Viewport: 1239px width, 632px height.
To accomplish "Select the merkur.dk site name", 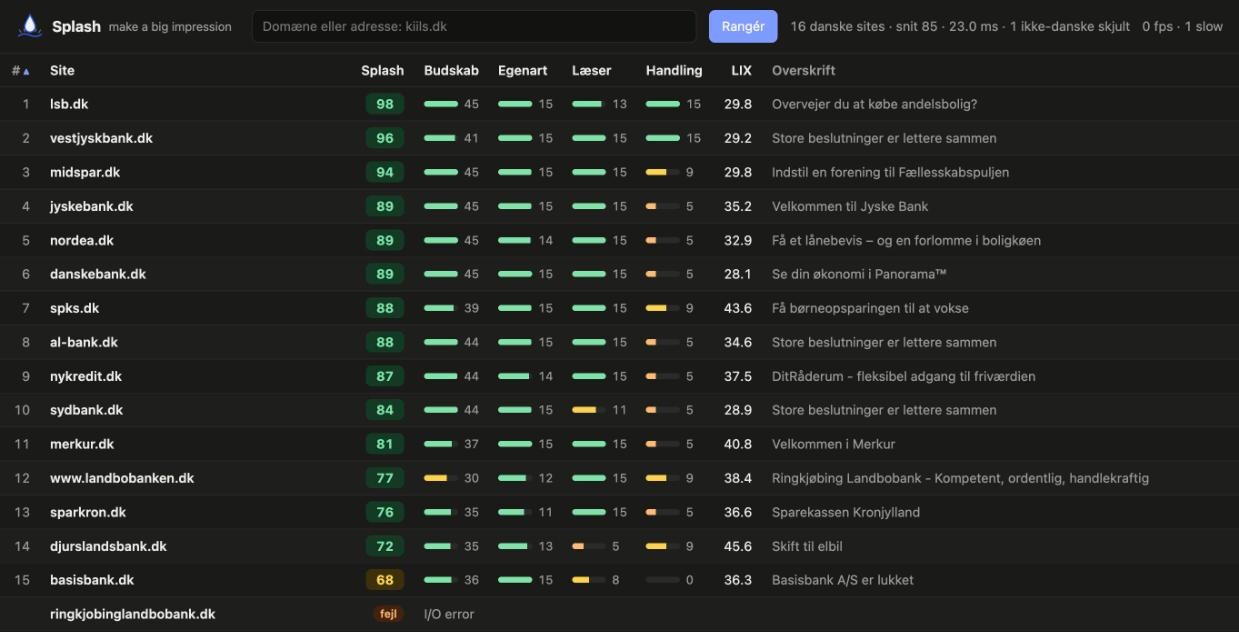I will [x=82, y=444].
